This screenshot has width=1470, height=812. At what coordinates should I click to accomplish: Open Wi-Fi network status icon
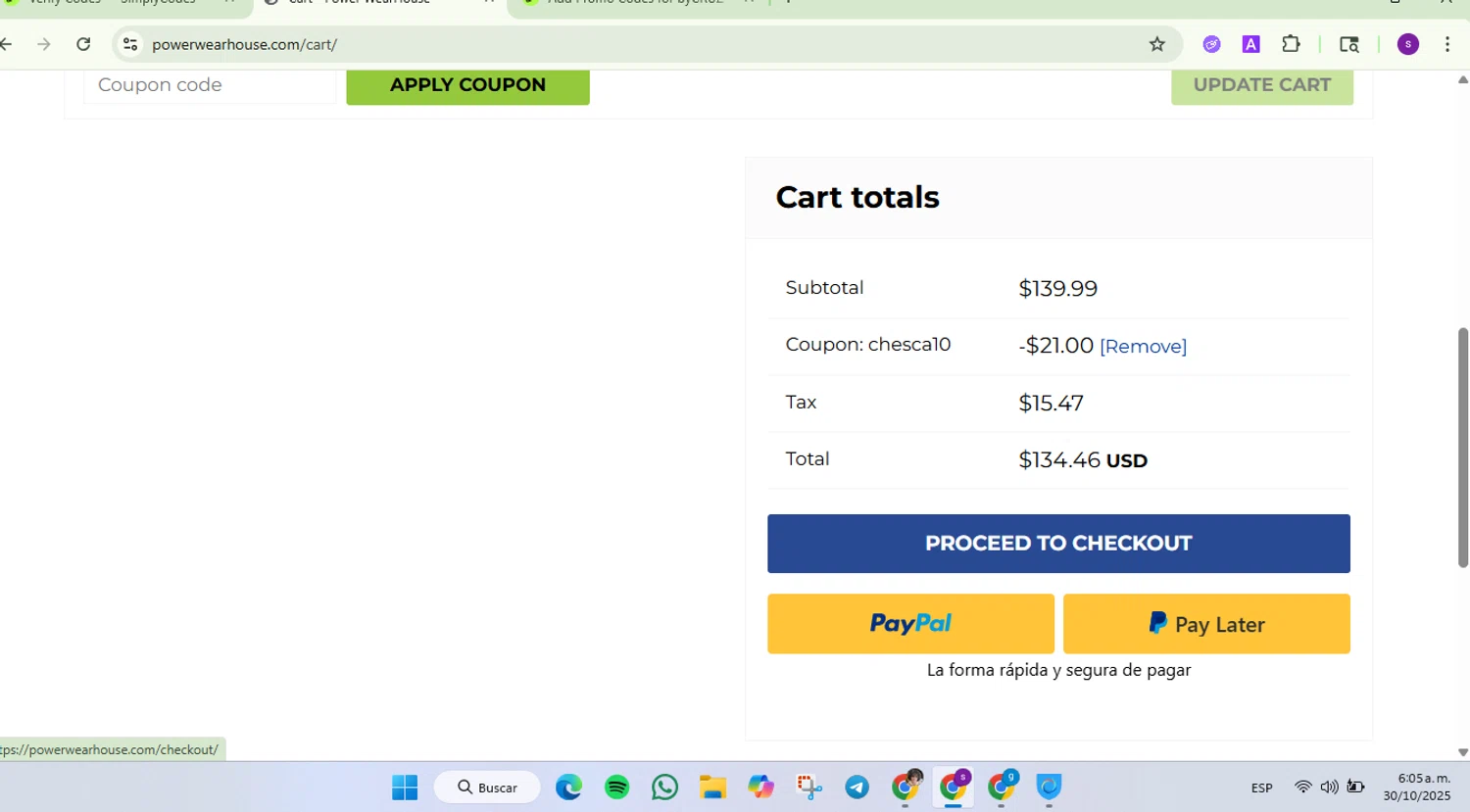[1302, 788]
